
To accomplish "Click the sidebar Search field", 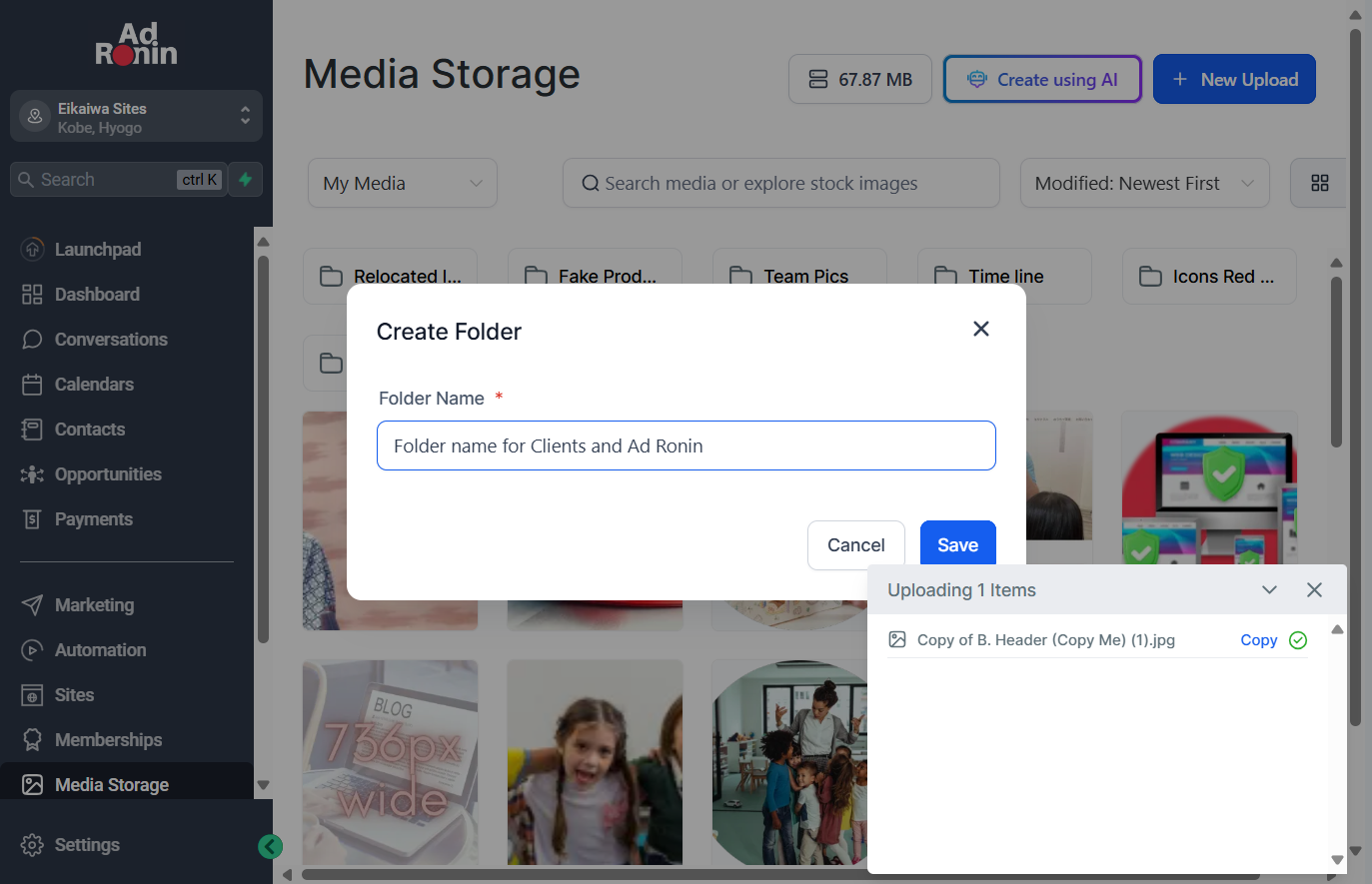I will tap(118, 180).
